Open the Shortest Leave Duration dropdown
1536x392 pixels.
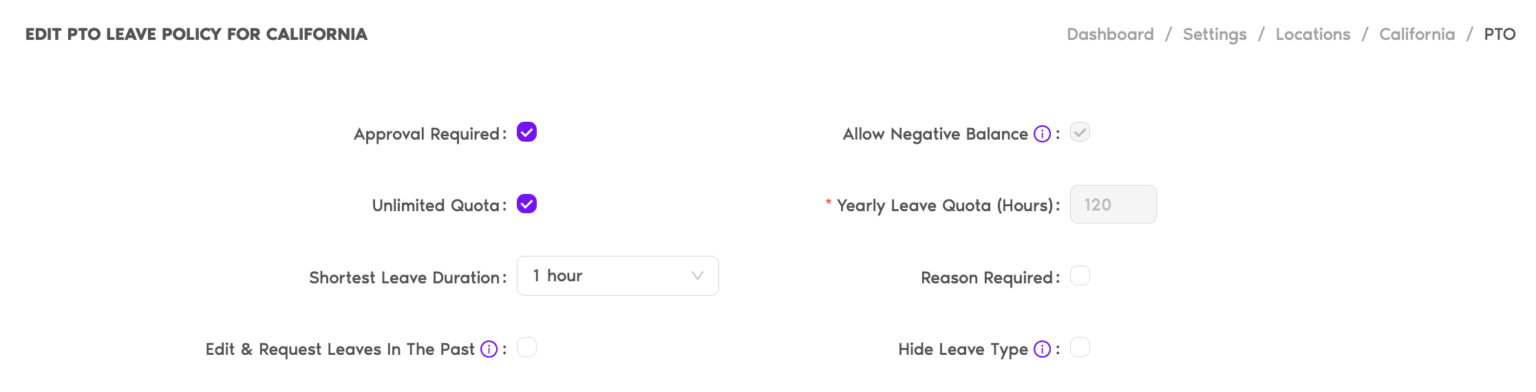[617, 276]
